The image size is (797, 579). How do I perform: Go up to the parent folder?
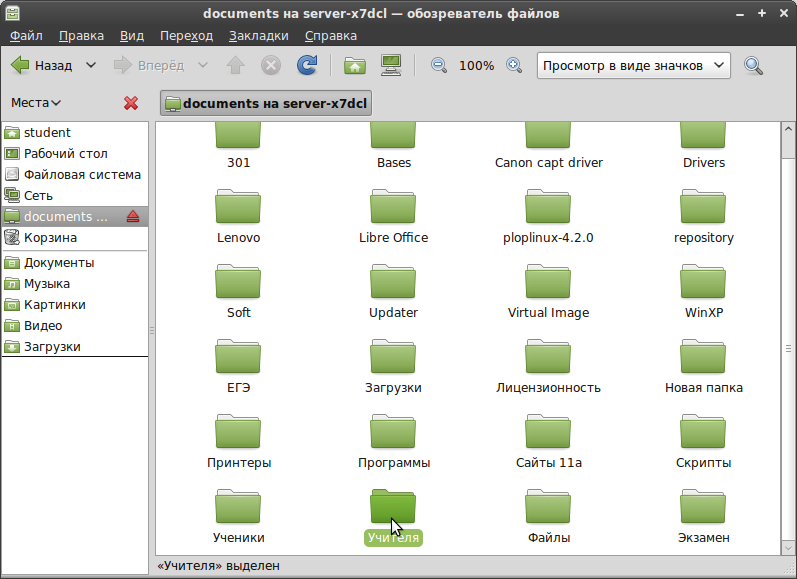click(236, 66)
